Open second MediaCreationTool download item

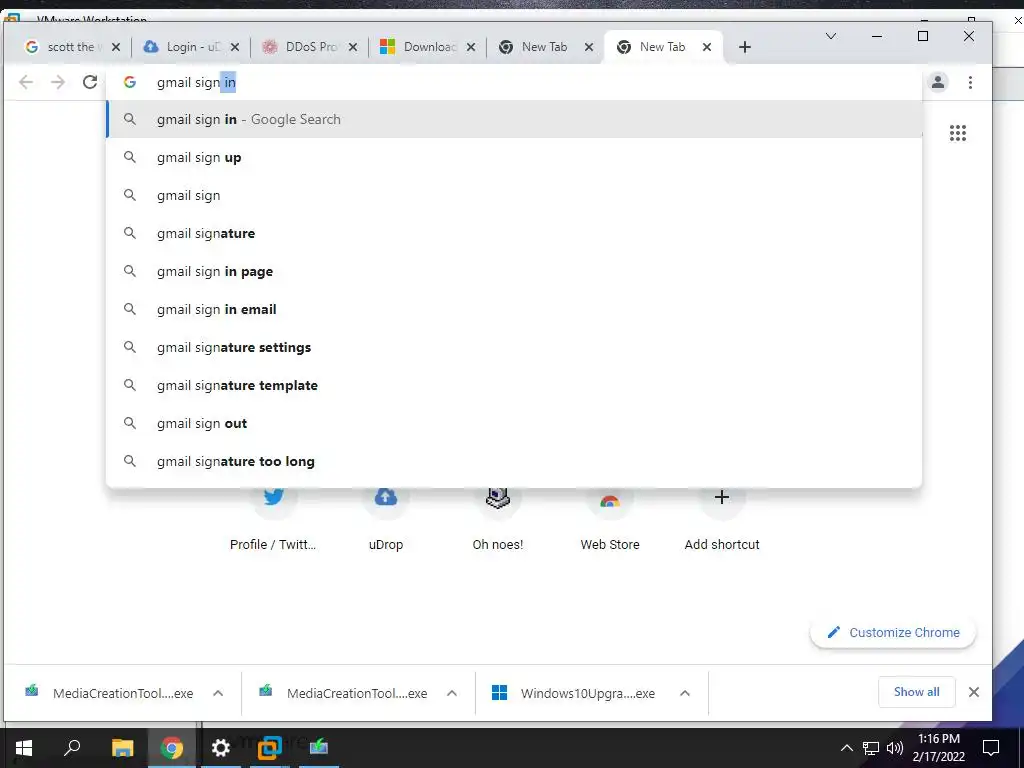pos(344,693)
